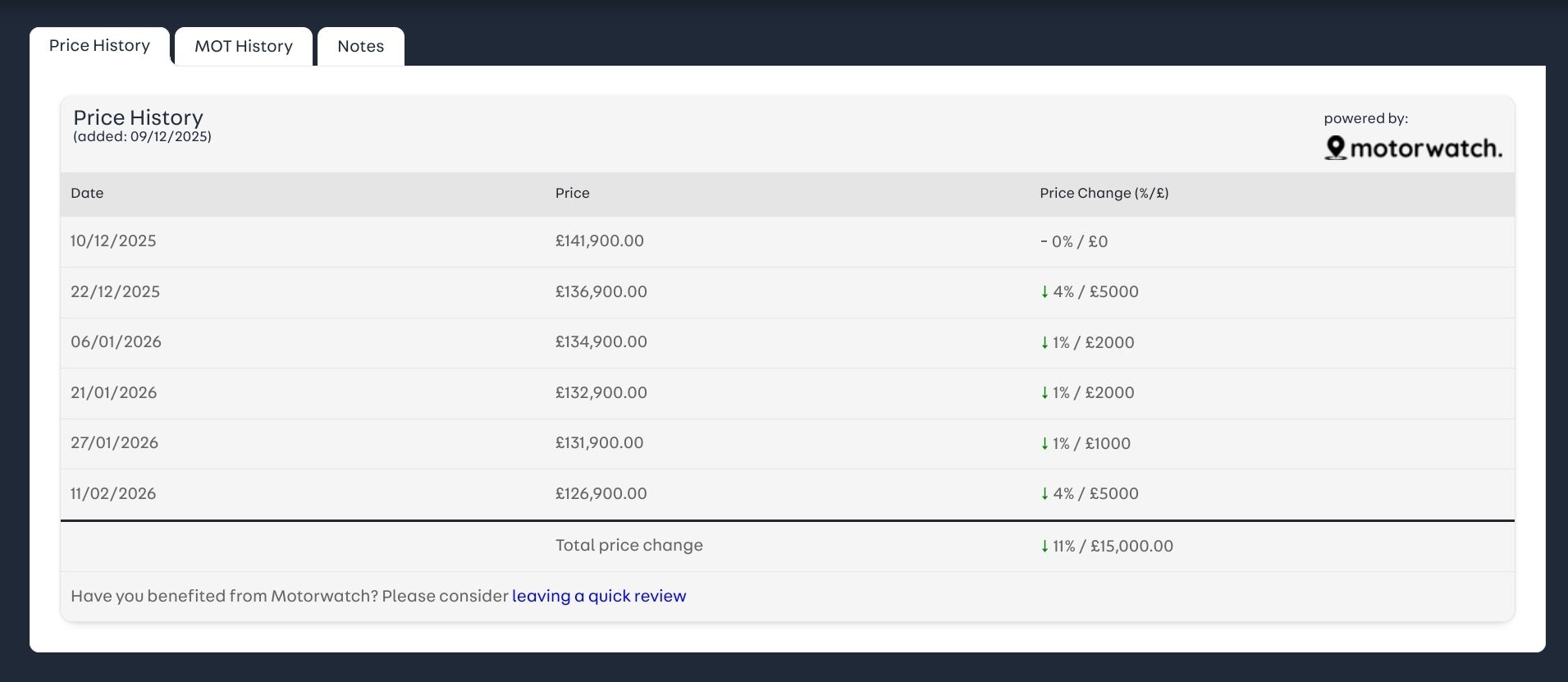The image size is (1568, 682).
Task: Click the Date column header
Action: [x=87, y=193]
